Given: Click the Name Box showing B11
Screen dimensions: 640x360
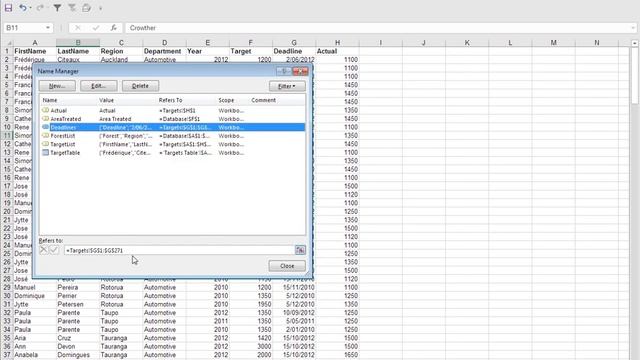Looking at the screenshot, I should (24, 28).
